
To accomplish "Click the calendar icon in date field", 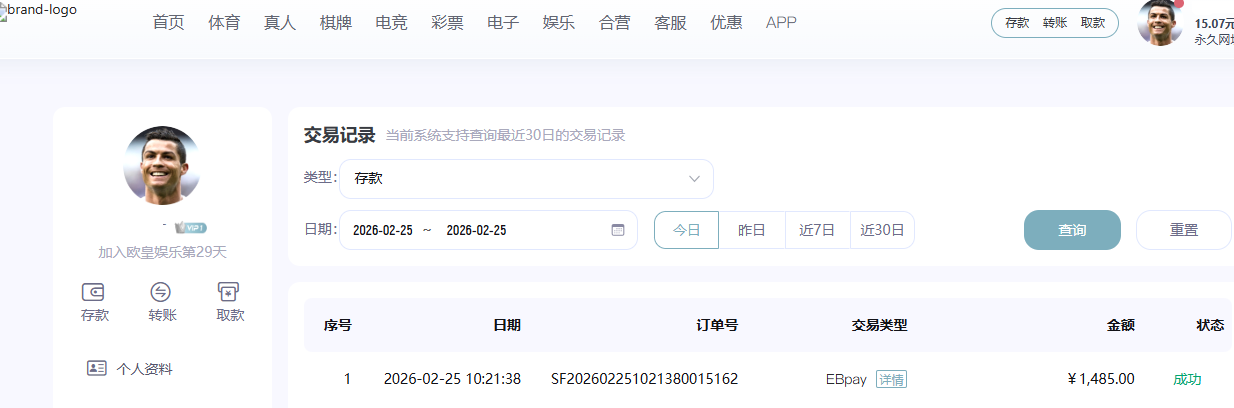I will pos(617,230).
